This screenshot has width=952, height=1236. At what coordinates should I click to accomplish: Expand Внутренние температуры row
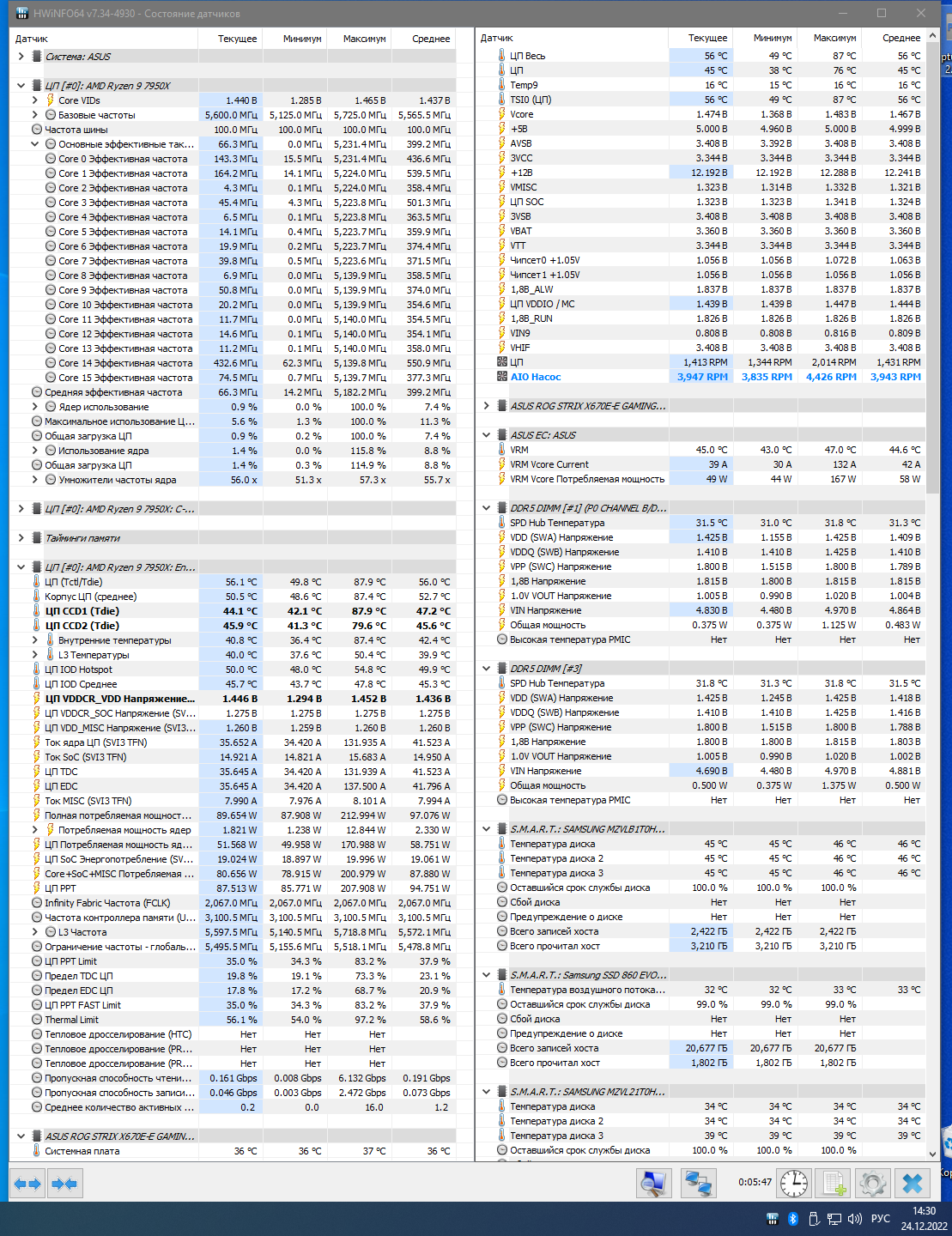click(x=35, y=640)
